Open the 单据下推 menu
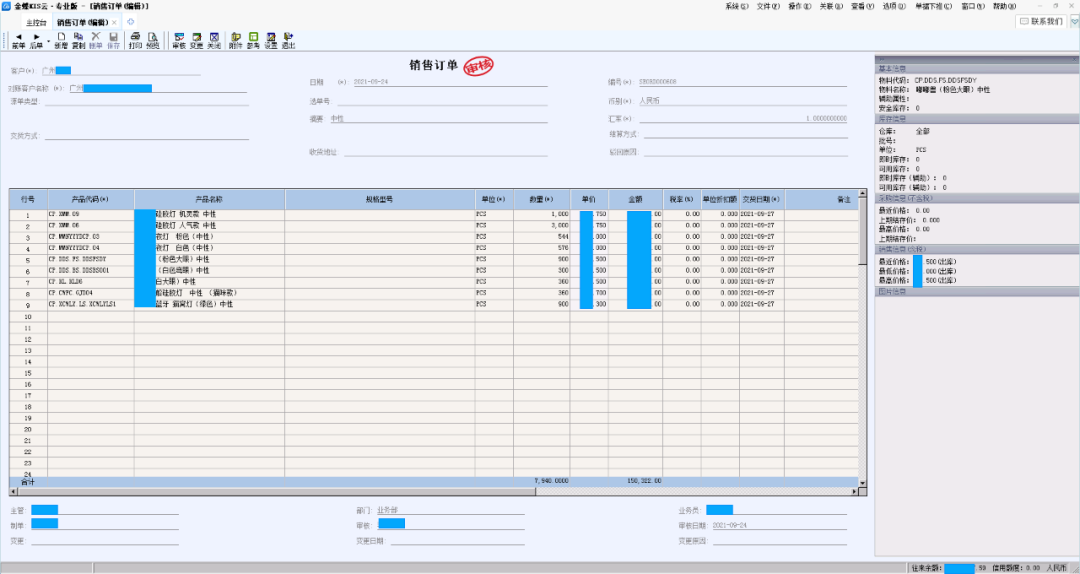The height and width of the screenshot is (574, 1080). coord(933,6)
